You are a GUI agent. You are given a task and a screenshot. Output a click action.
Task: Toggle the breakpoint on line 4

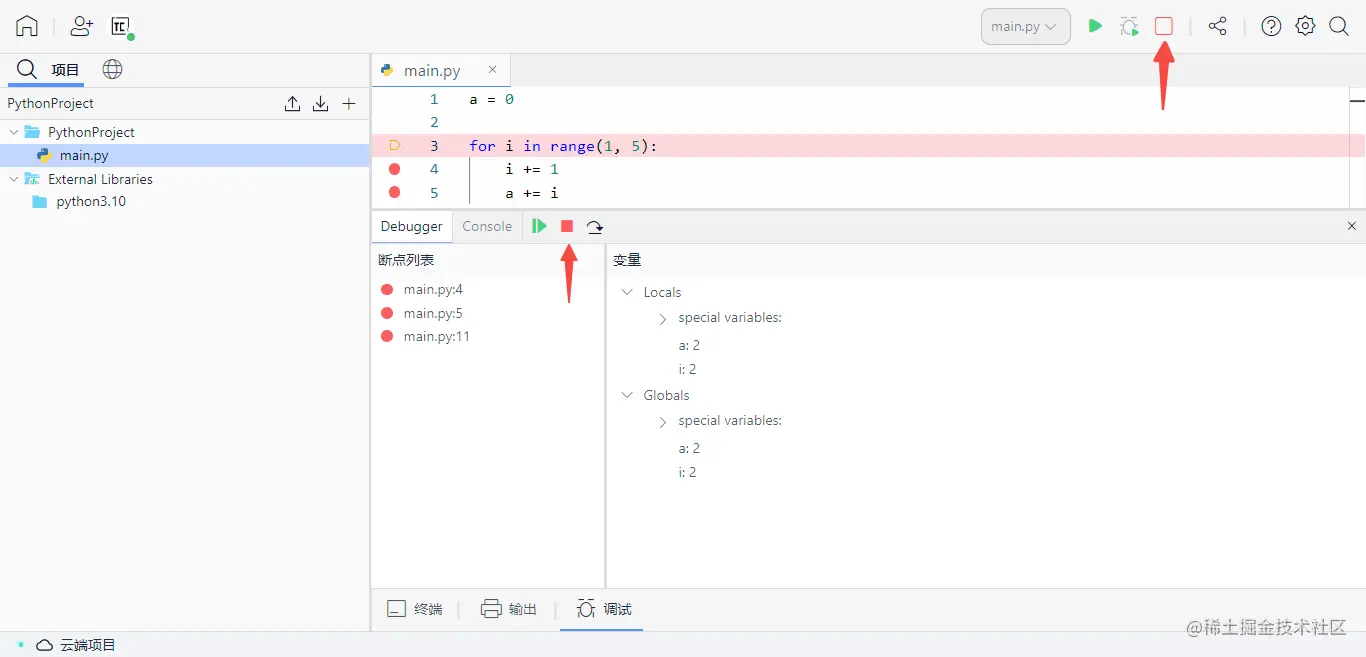(394, 169)
